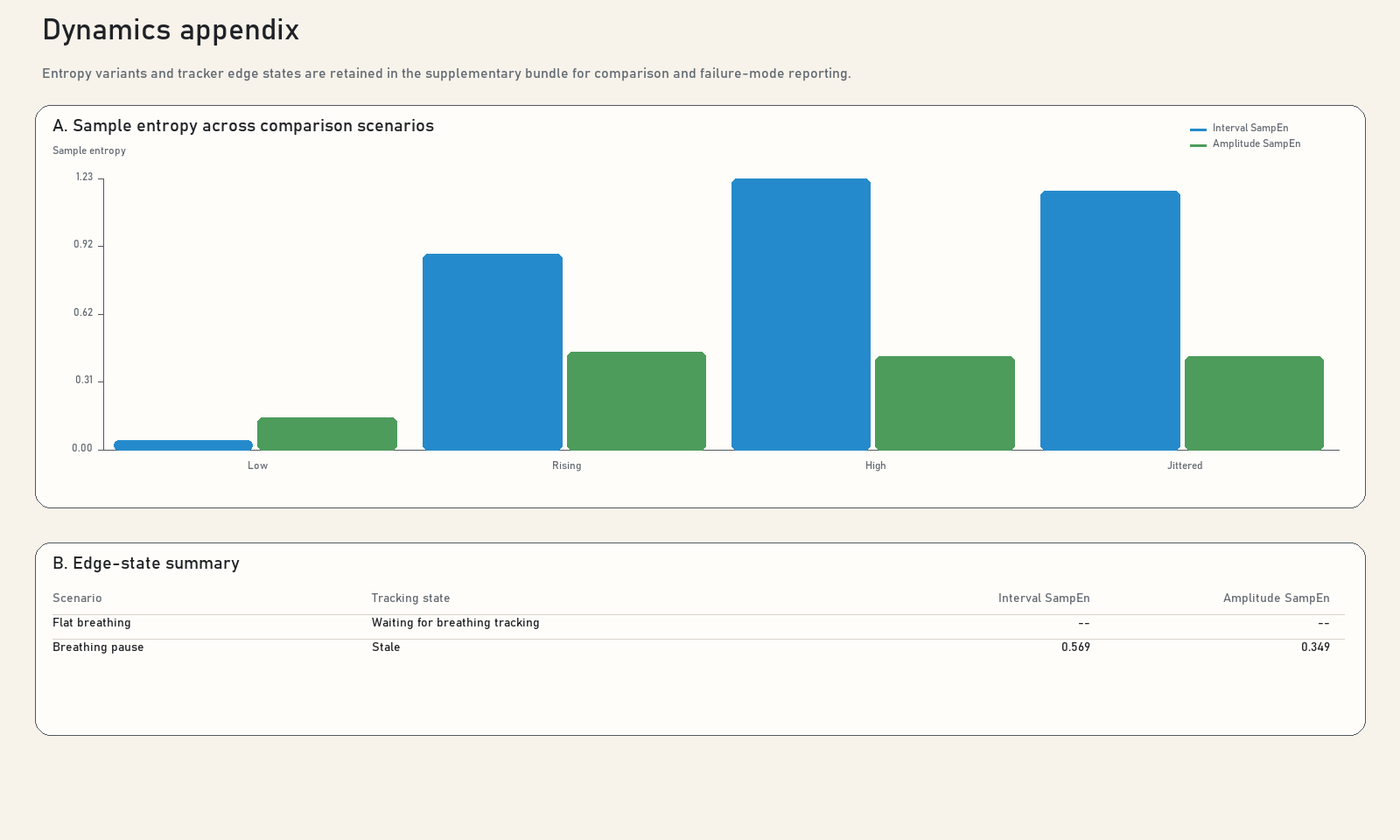The height and width of the screenshot is (840, 1400).
Task: Click the Low x-axis label
Action: click(257, 465)
